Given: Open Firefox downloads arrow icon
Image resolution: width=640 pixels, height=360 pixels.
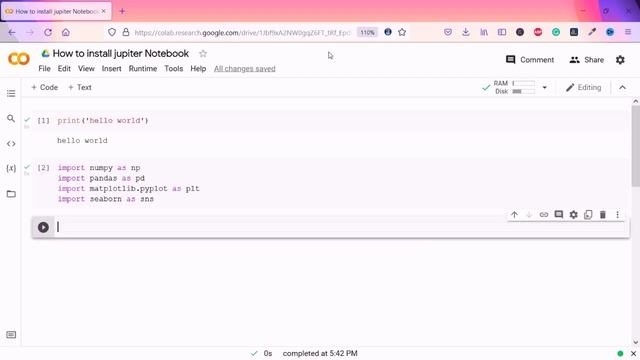Looking at the screenshot, I should point(466,32).
